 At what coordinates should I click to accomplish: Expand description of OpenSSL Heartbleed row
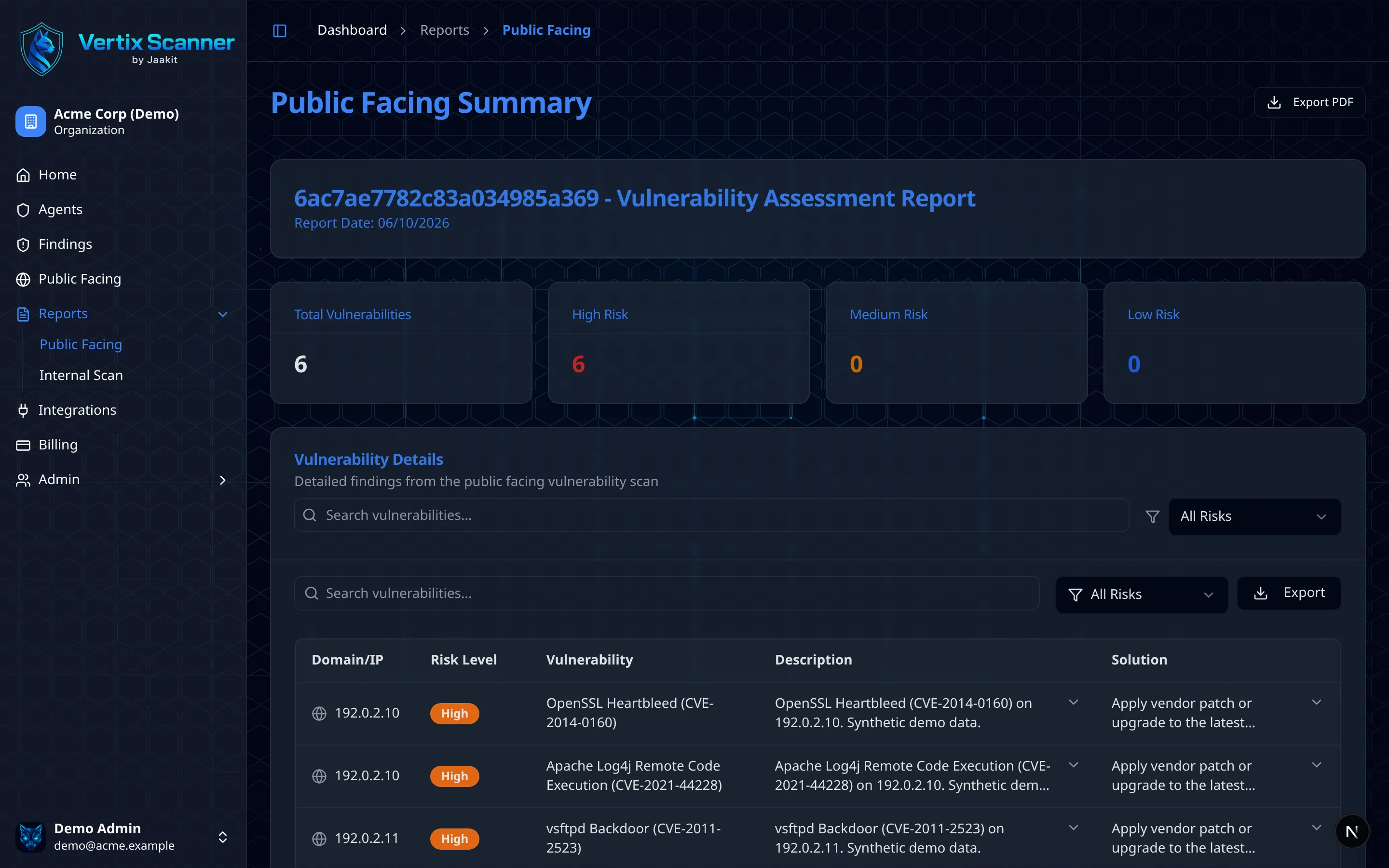click(1073, 703)
